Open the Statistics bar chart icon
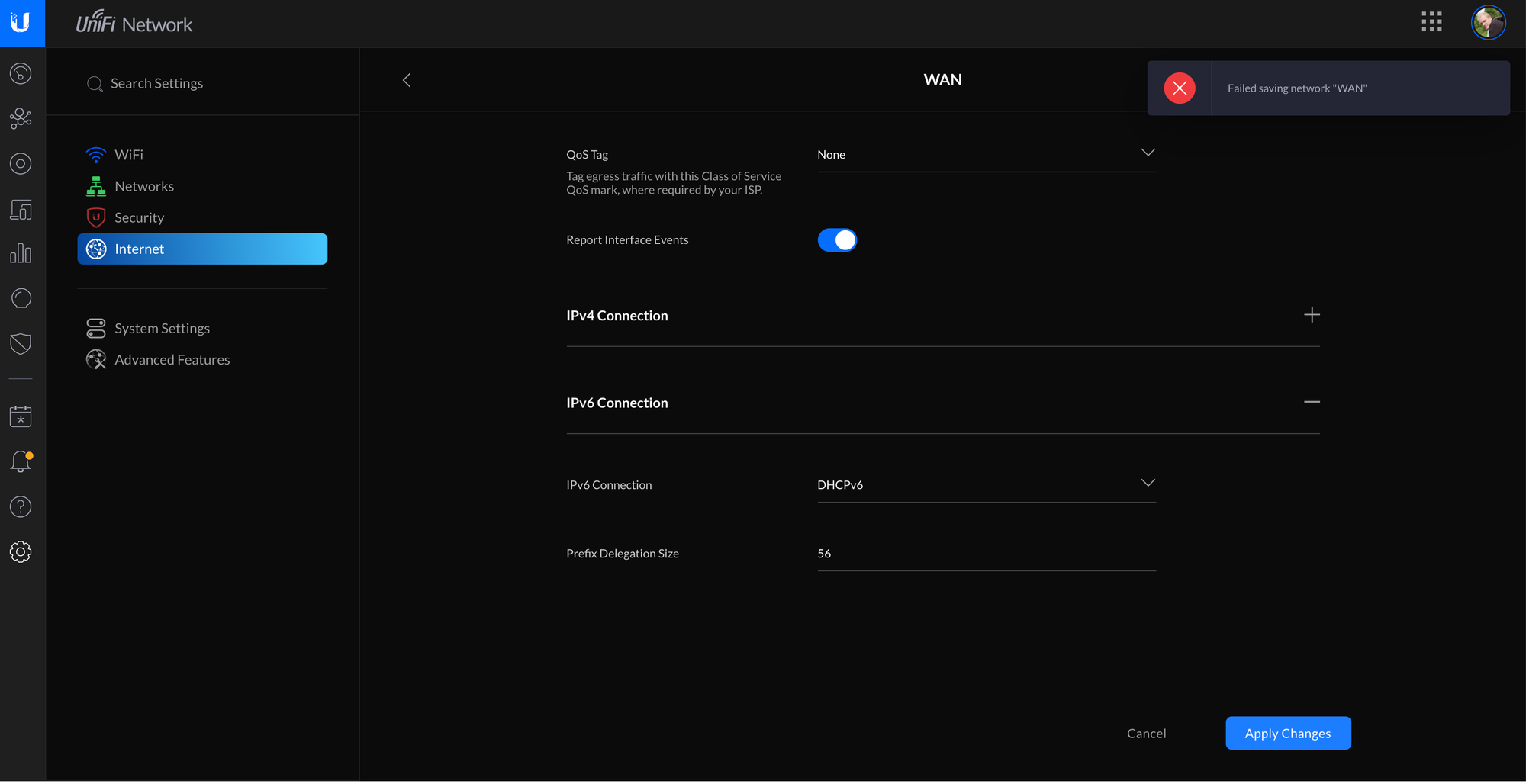Viewport: 1526px width, 784px height. coord(21,254)
